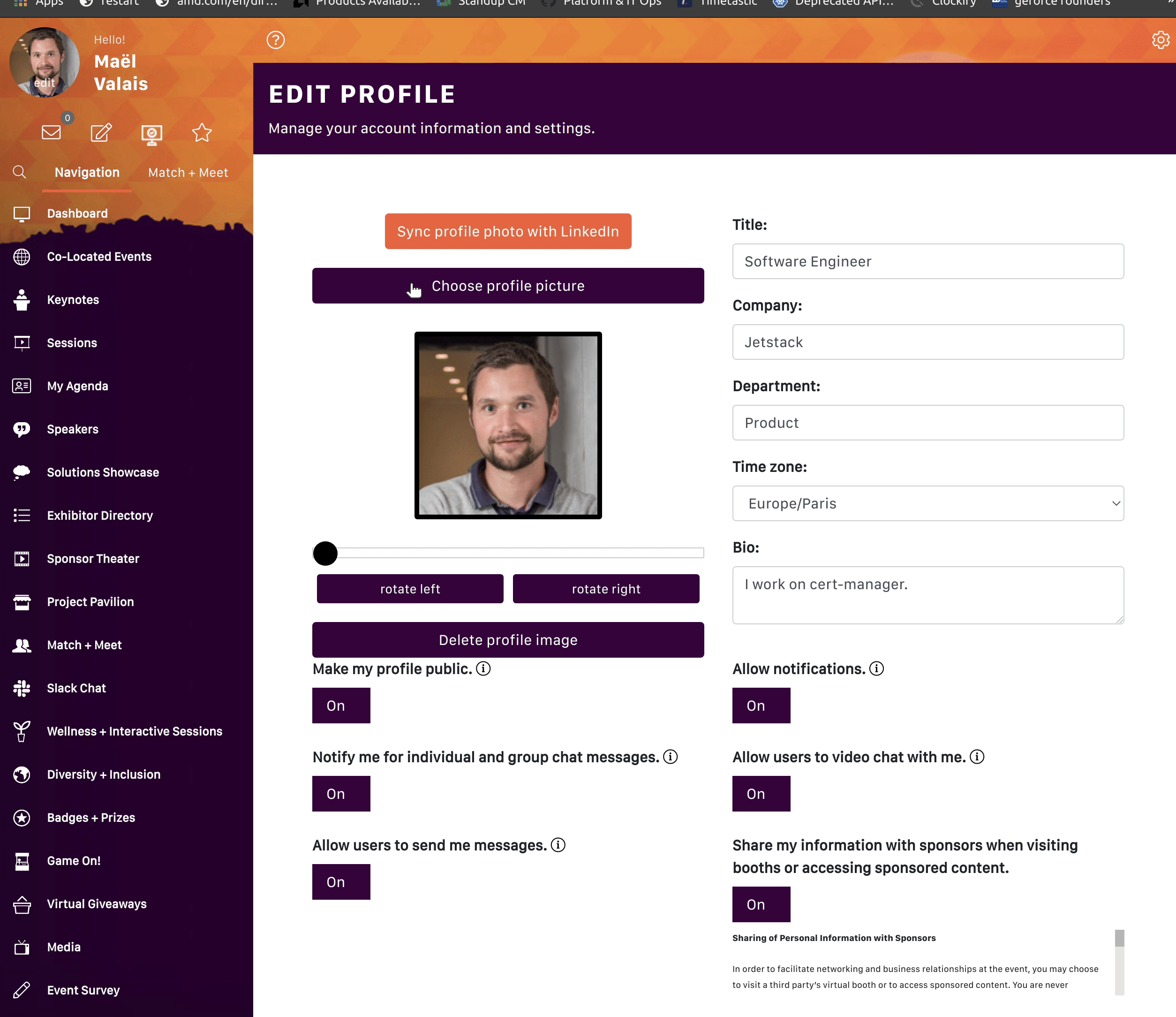This screenshot has width=1176, height=1017.
Task: Toggle Make my profile public switch
Action: pyautogui.click(x=341, y=705)
